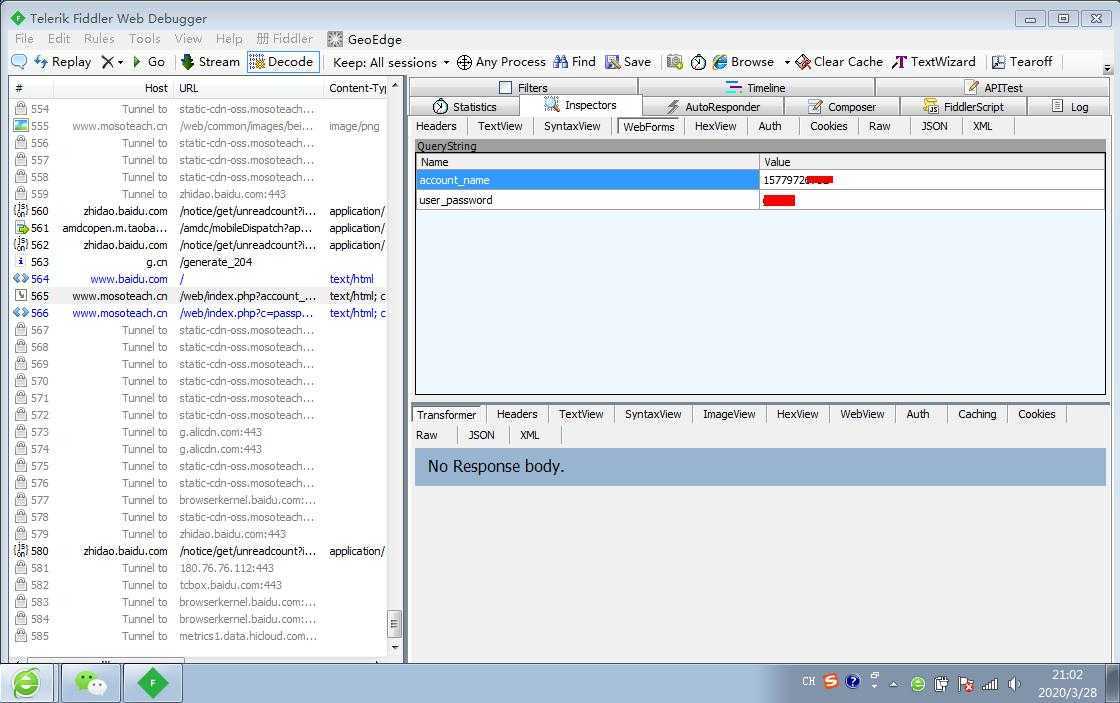The image size is (1120, 703).
Task: Click the comment balloon toolbar icon
Action: 19,62
